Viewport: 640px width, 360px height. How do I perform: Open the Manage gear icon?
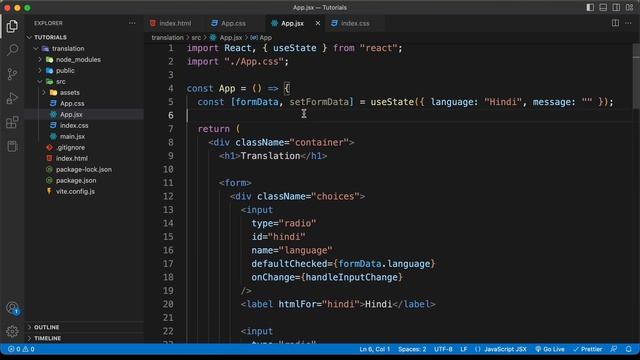pos(12,331)
